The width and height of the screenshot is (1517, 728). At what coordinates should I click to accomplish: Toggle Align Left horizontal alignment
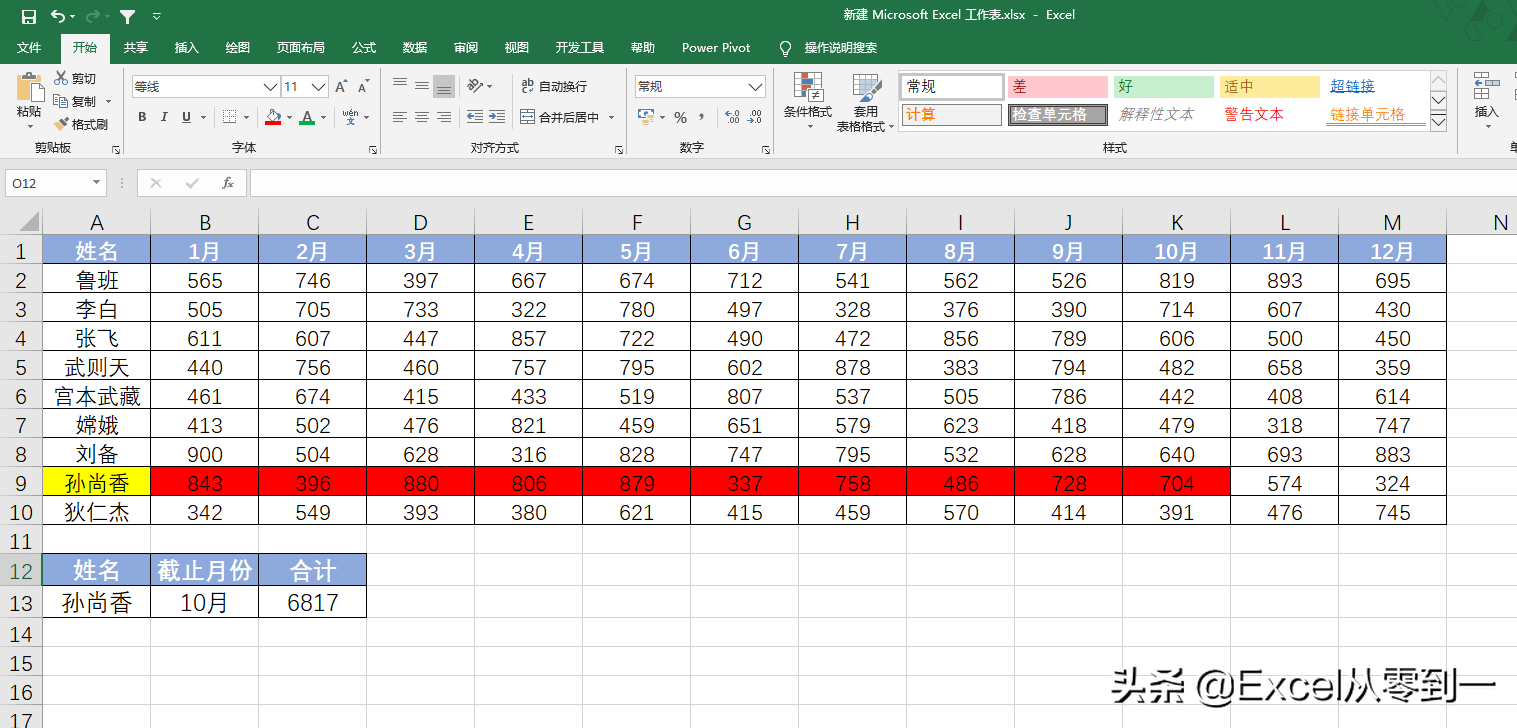click(x=400, y=117)
